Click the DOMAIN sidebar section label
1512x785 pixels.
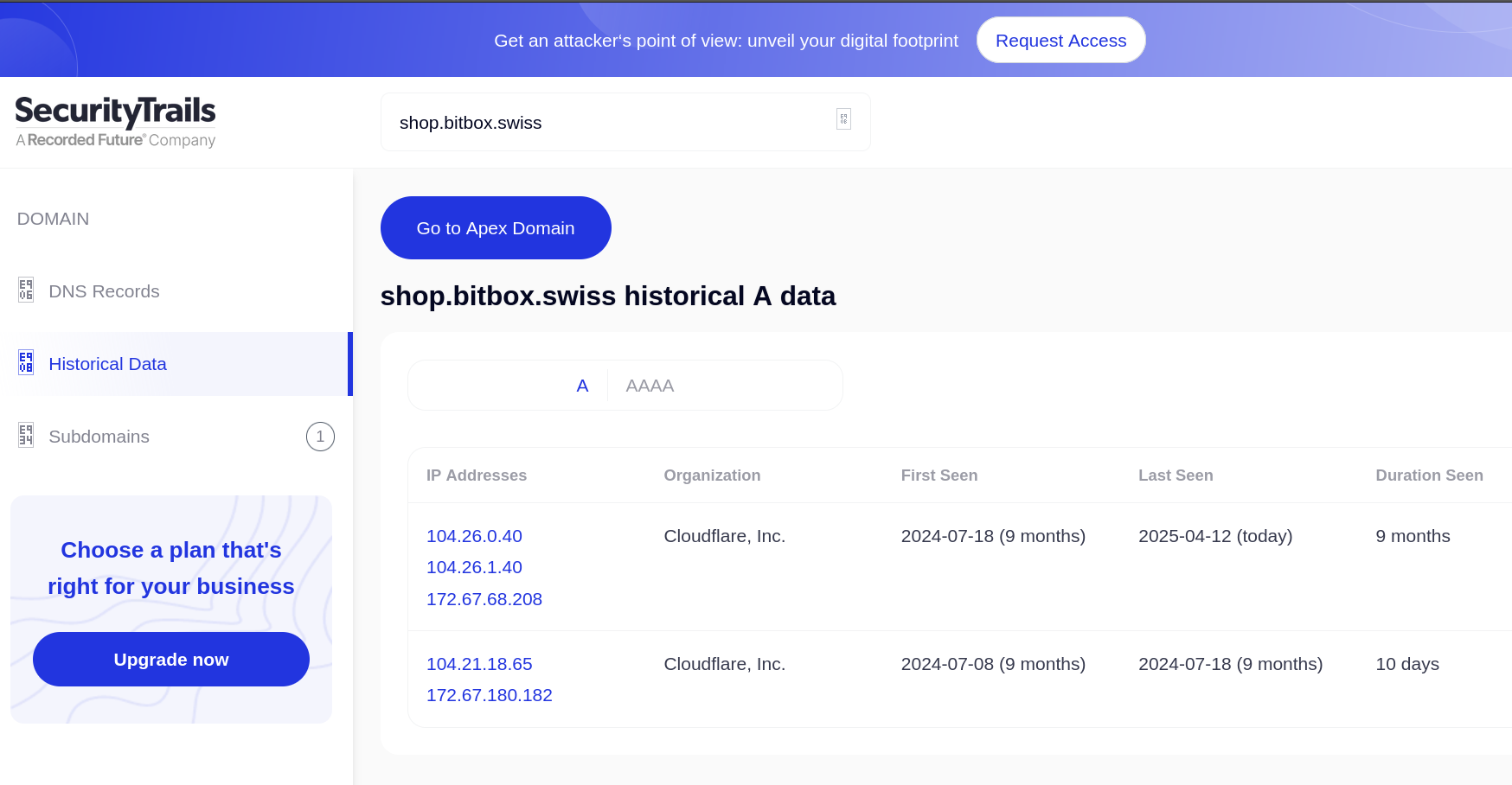[53, 219]
